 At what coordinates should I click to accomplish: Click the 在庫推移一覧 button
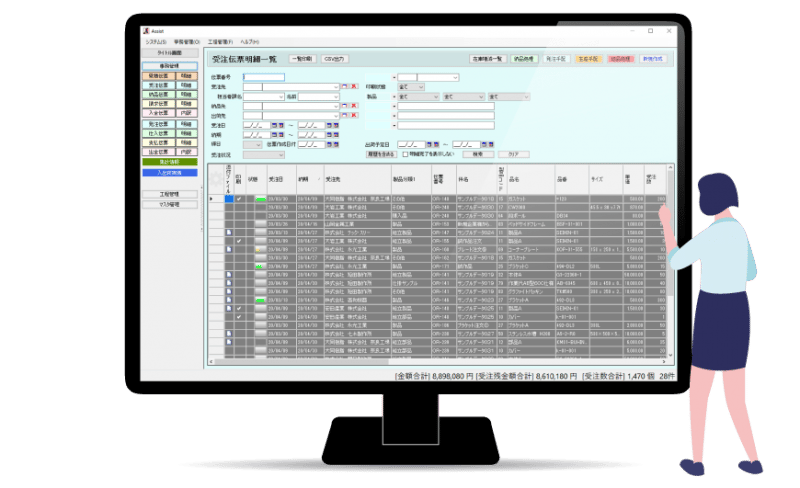pos(487,59)
